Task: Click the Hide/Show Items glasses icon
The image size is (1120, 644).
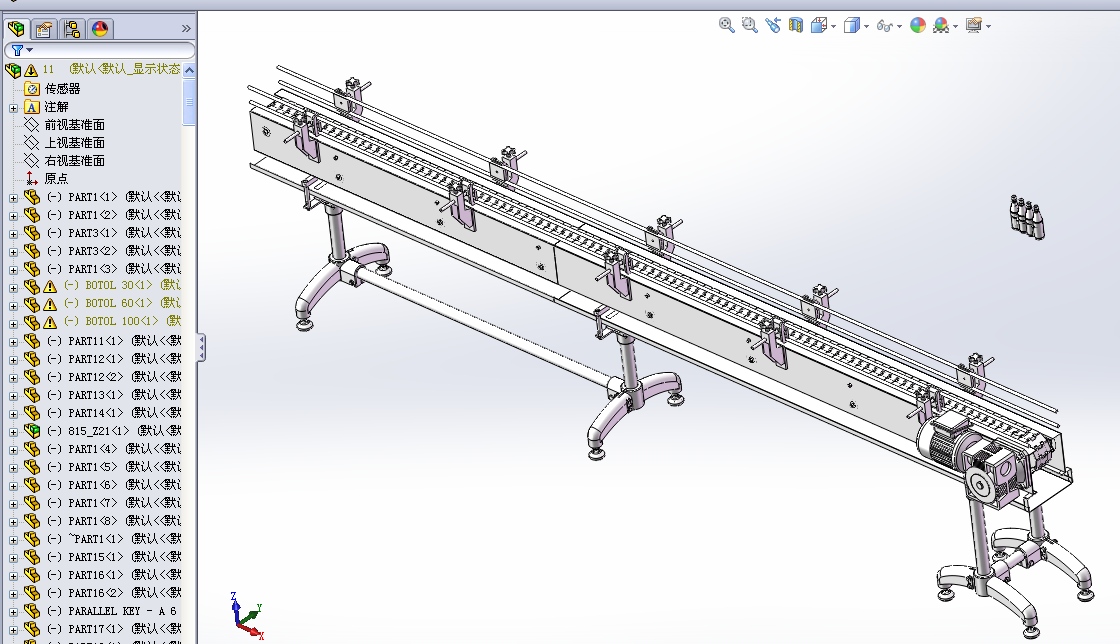Action: [884, 26]
